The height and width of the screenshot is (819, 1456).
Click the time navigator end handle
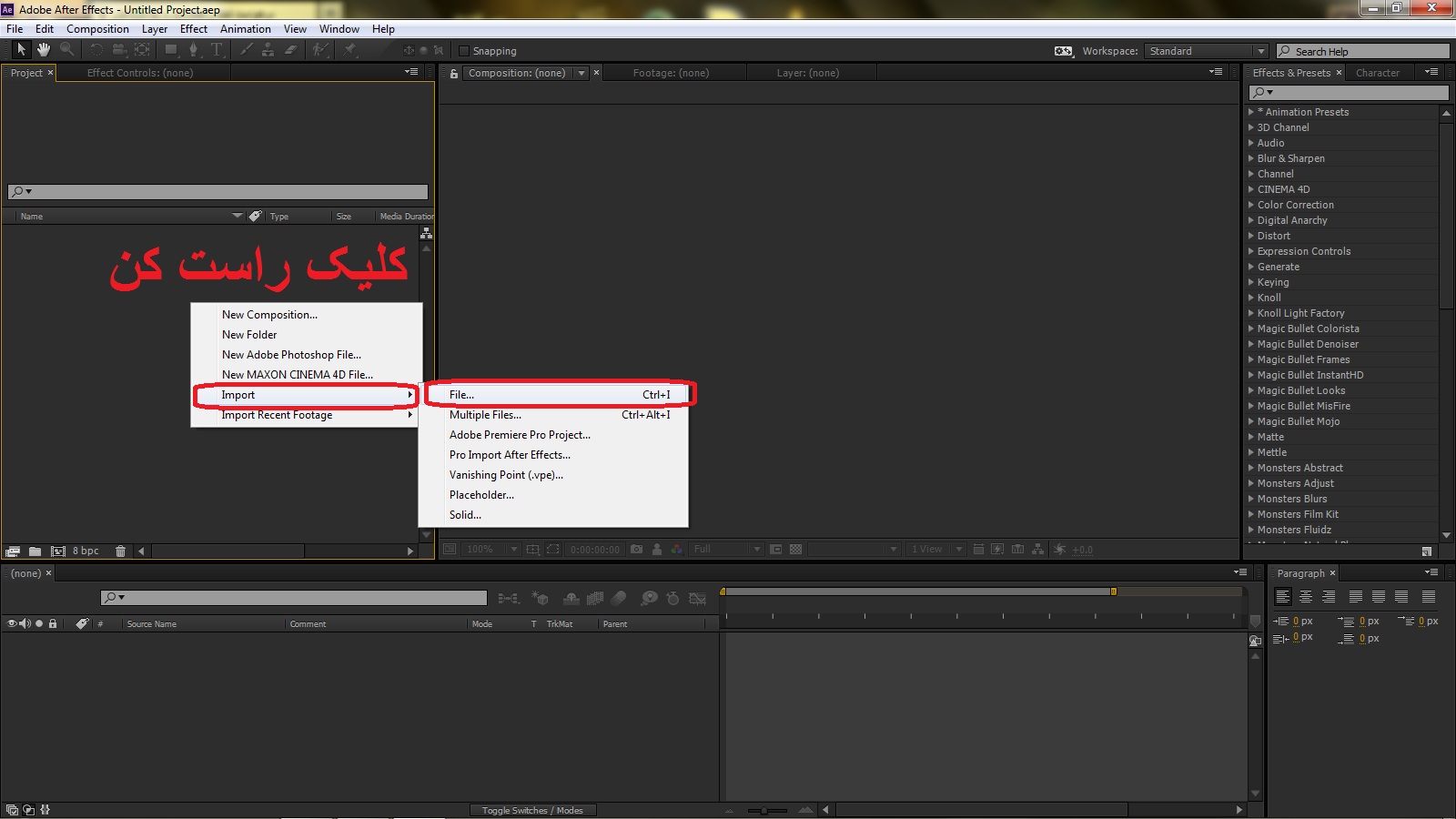coord(1113,591)
